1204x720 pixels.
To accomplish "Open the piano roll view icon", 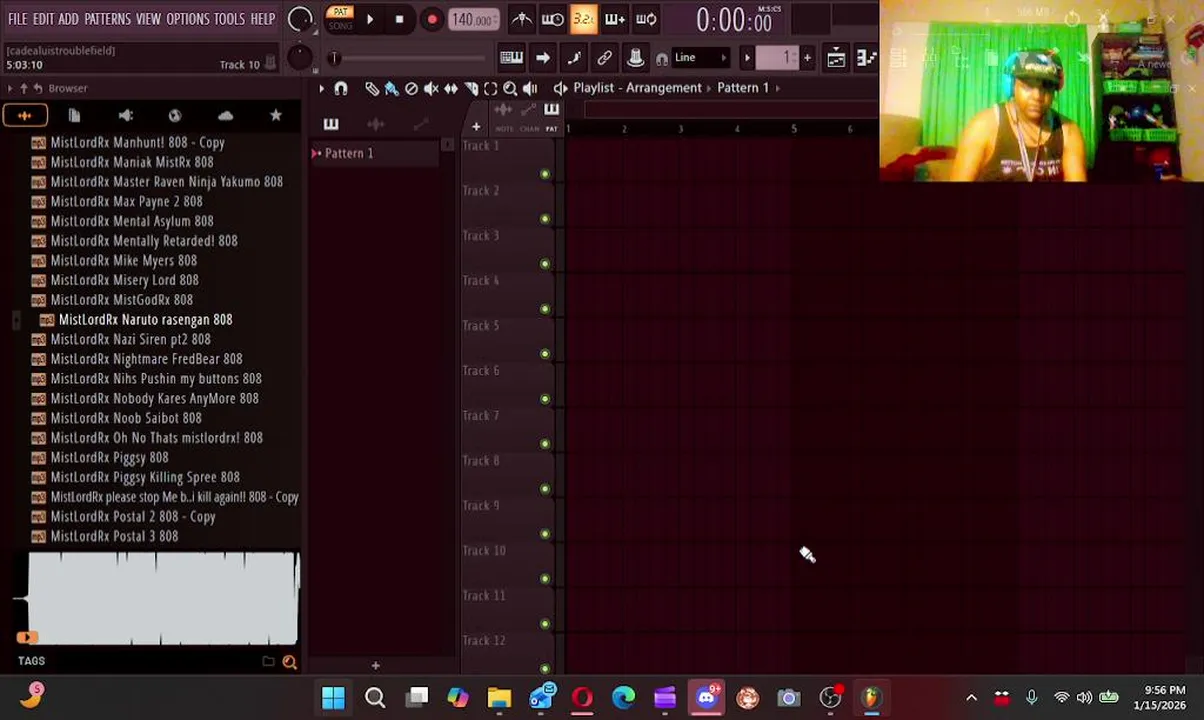I will [867, 58].
